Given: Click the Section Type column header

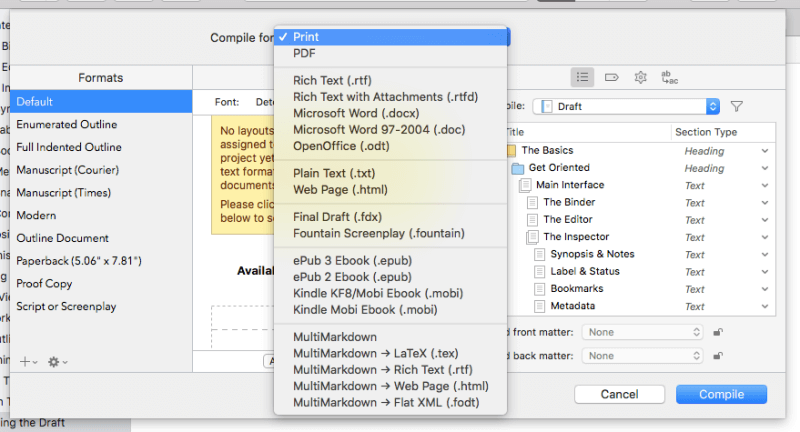Looking at the screenshot, I should pos(722,132).
